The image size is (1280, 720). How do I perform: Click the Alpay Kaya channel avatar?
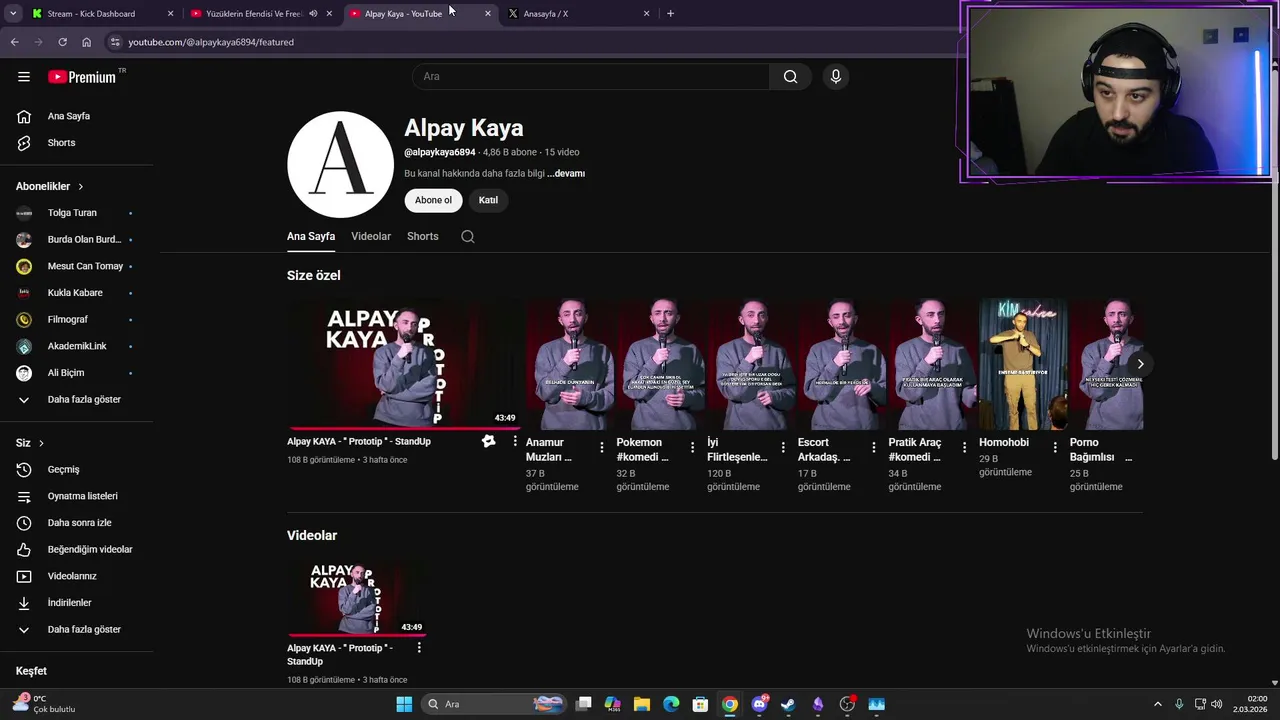(x=340, y=164)
